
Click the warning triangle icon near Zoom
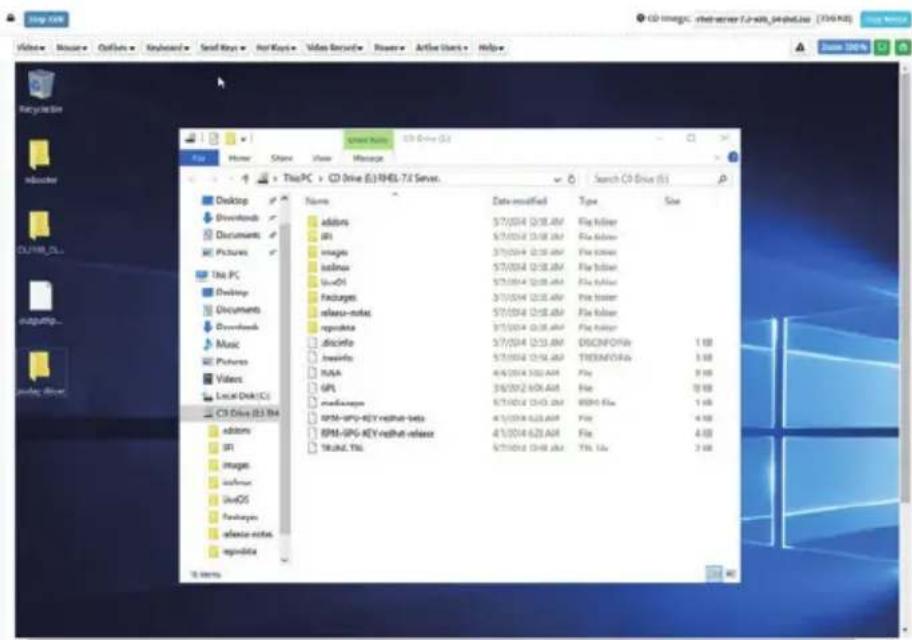tap(800, 47)
